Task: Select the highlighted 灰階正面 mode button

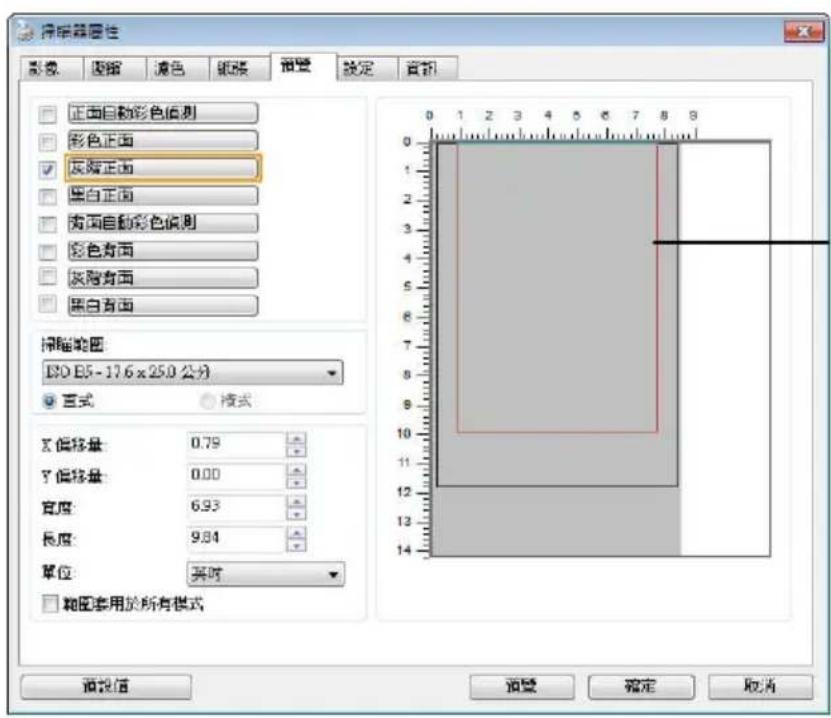Action: (x=163, y=168)
